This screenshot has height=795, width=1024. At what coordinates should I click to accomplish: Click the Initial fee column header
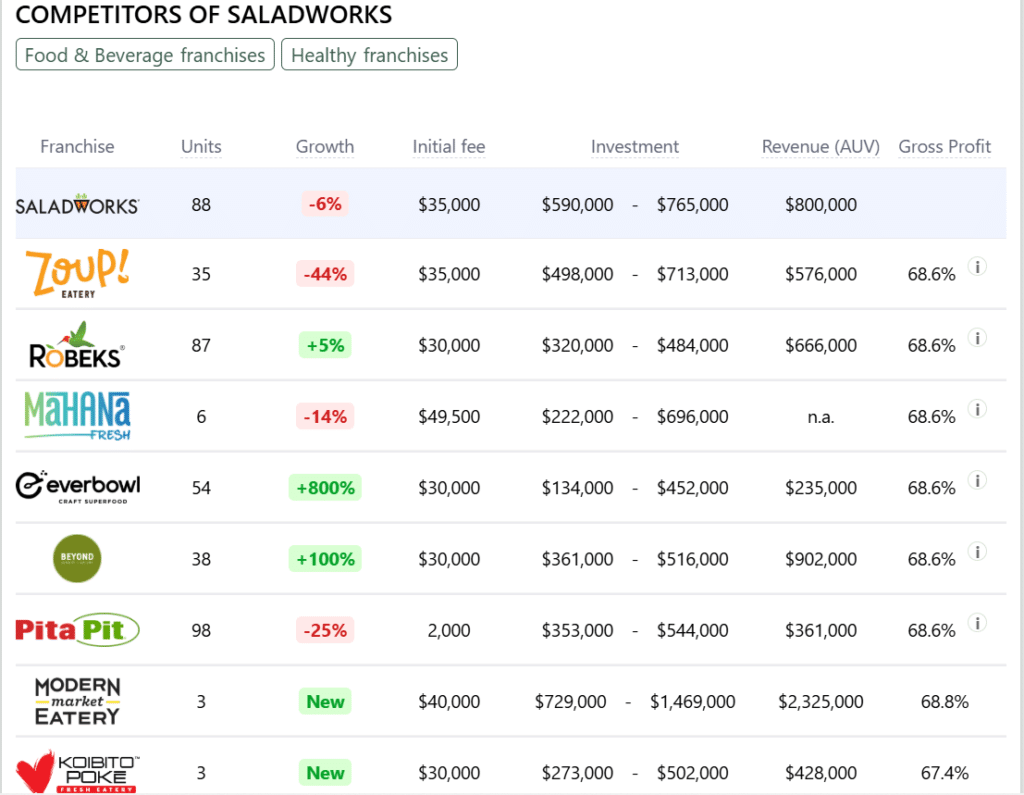click(x=448, y=147)
